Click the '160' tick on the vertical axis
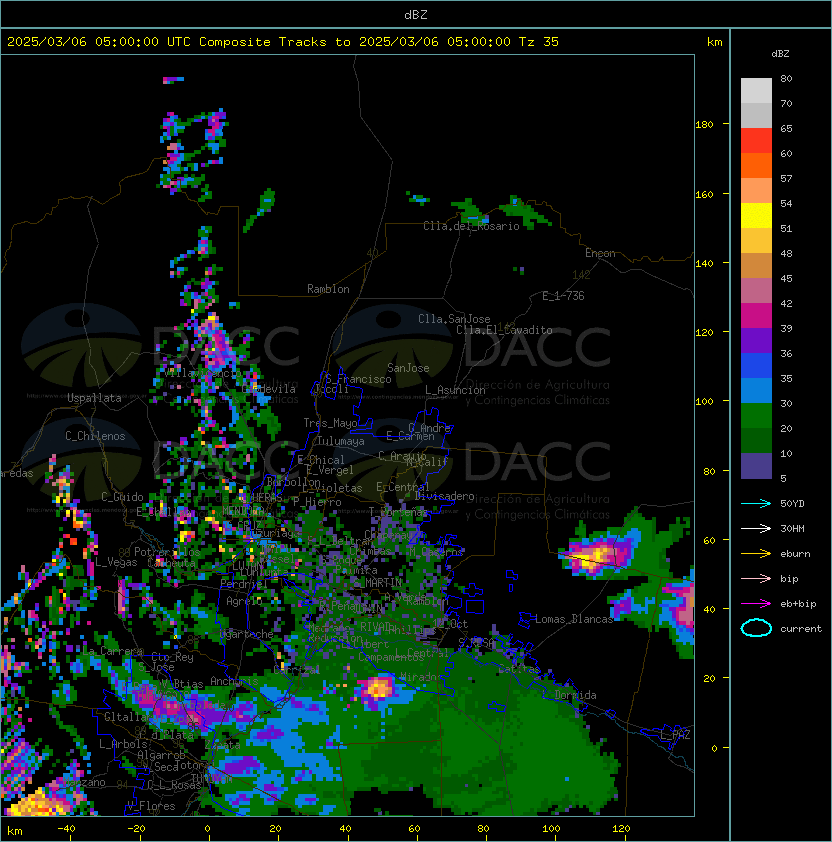 pos(704,194)
